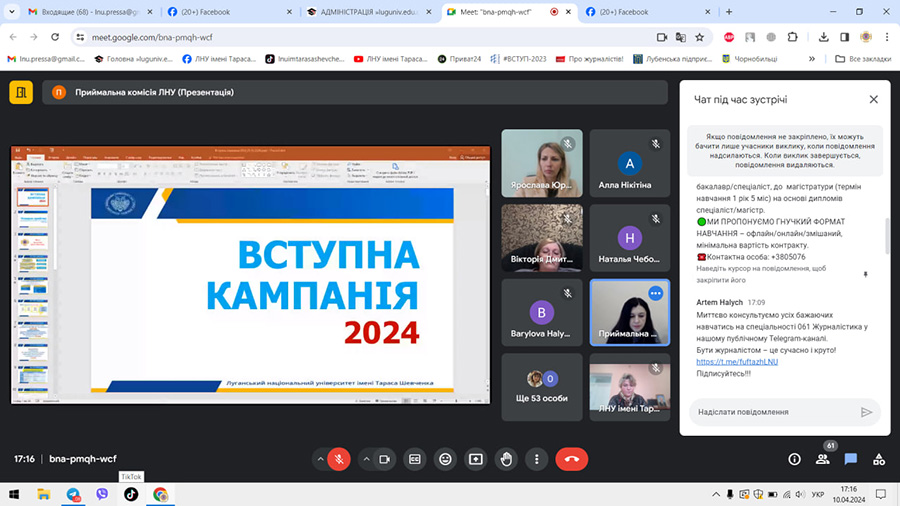Image resolution: width=900 pixels, height=506 pixels.
Task: Select Алла Нікітіна participant tile
Action: pyautogui.click(x=630, y=164)
